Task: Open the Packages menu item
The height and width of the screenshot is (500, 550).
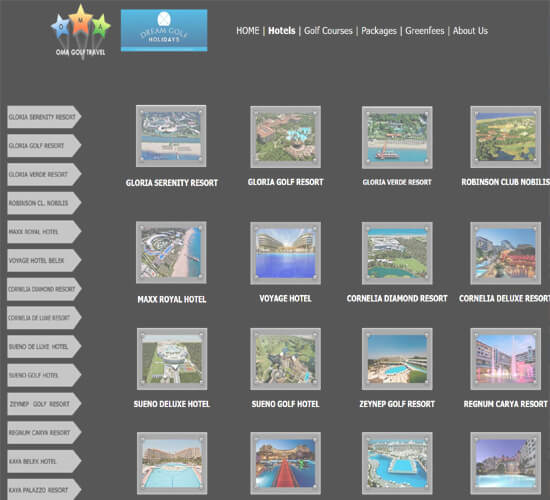Action: pyautogui.click(x=379, y=31)
